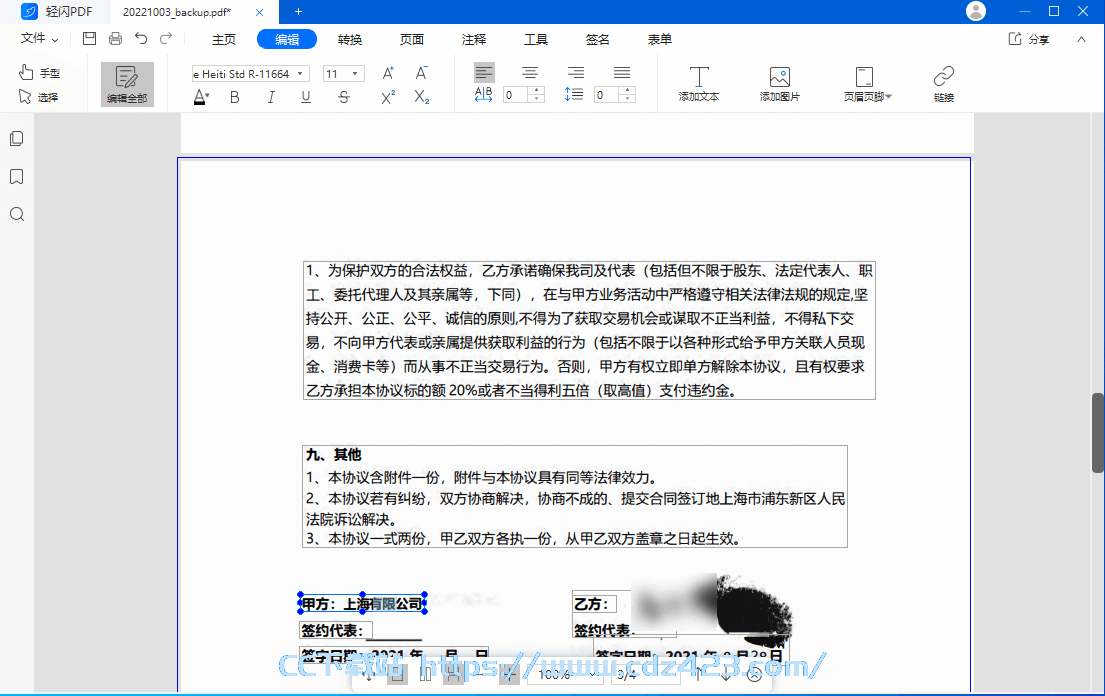Viewport: 1105px width, 696px height.
Task: Click the 轻闪PDF app logo
Action: (x=29, y=11)
